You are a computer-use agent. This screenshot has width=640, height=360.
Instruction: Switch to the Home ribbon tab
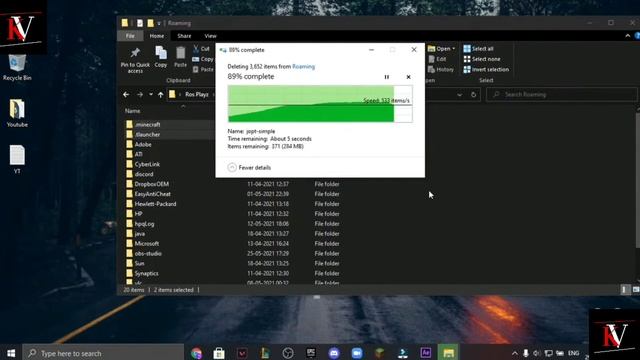click(x=157, y=36)
